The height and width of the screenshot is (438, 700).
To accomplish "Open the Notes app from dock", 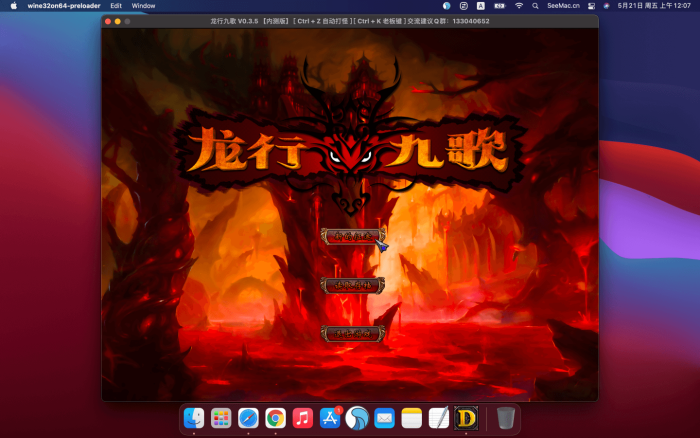I will tap(411, 418).
